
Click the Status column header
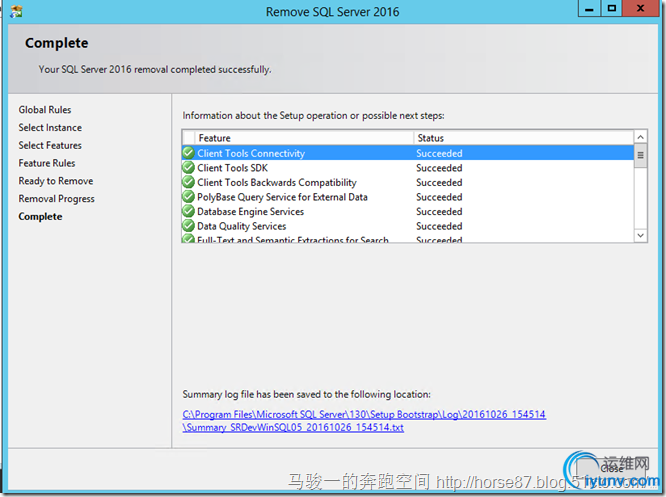[x=524, y=138]
